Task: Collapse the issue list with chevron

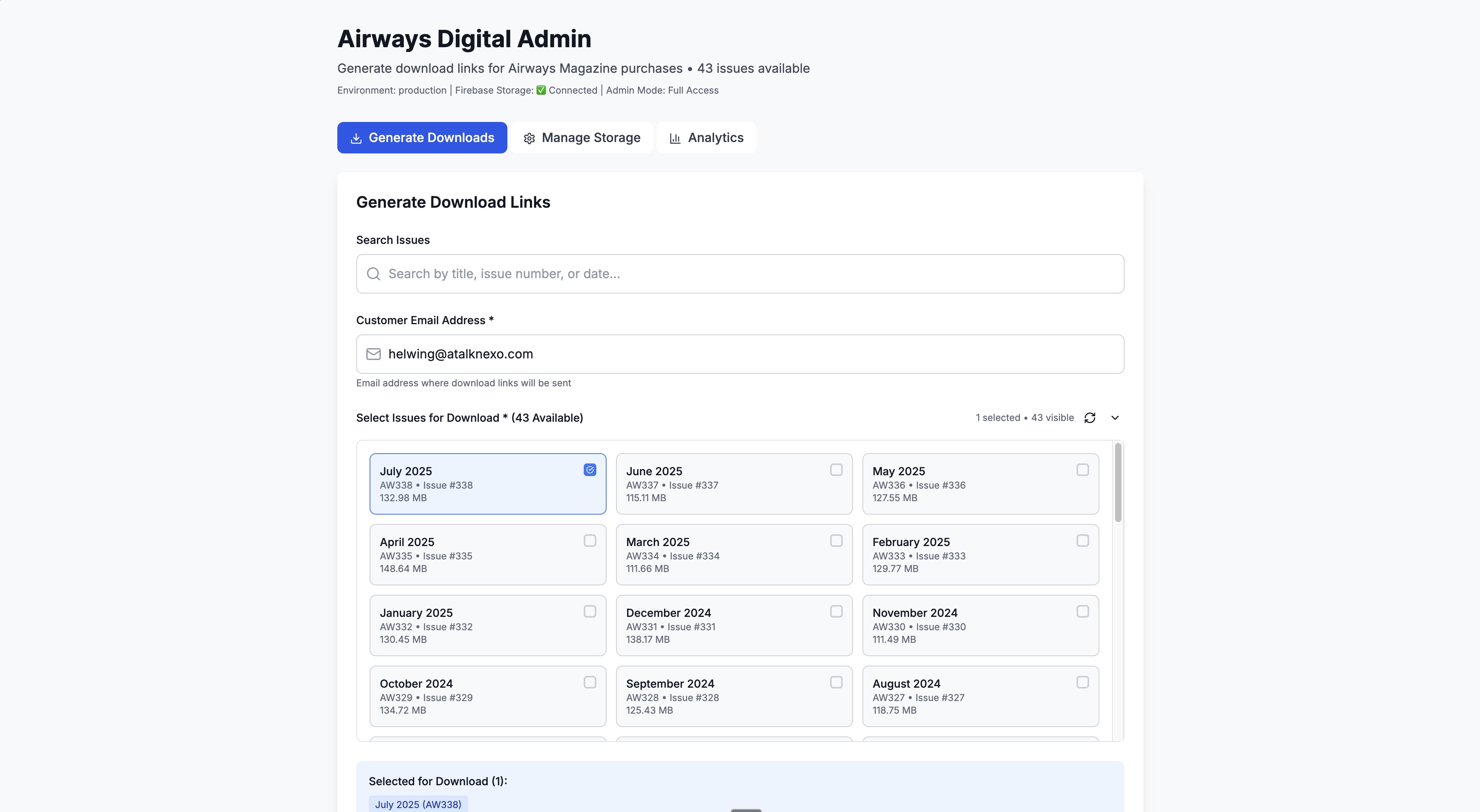Action: click(1115, 417)
